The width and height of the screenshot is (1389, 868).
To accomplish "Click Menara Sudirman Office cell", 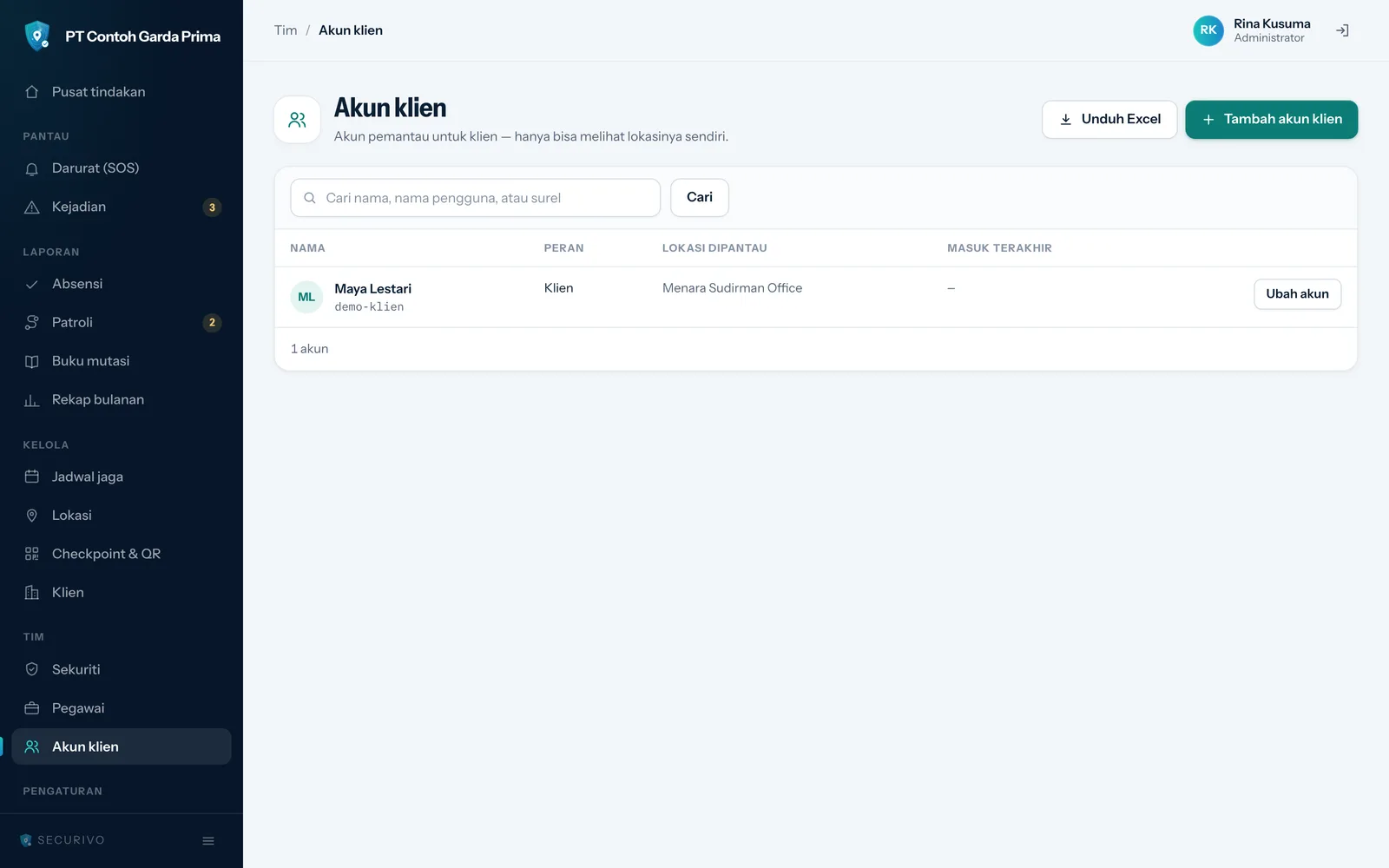I will (732, 288).
